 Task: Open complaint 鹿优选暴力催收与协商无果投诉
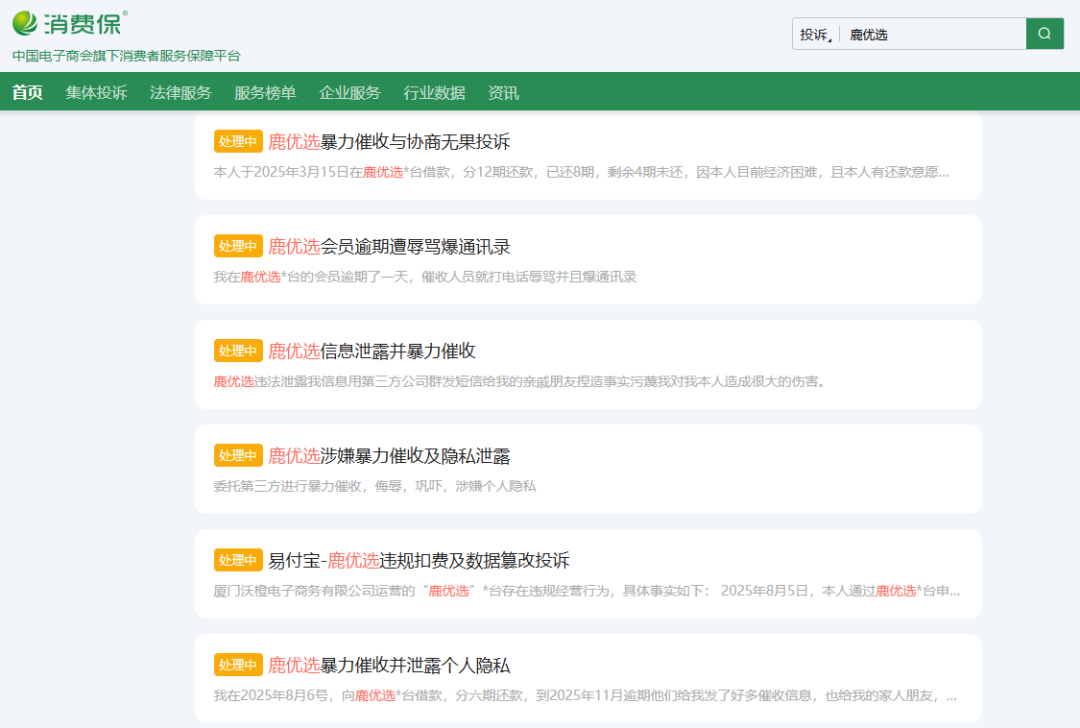(389, 142)
